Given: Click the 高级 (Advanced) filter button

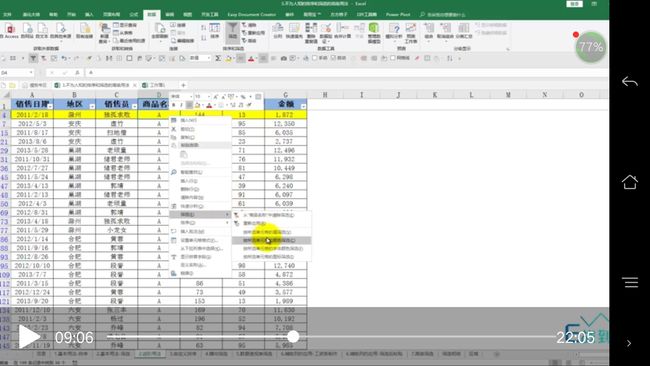Looking at the screenshot, I should point(249,41).
